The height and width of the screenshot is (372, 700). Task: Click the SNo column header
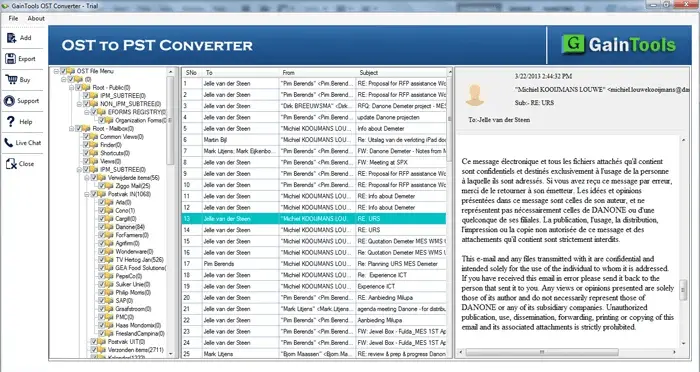click(192, 72)
